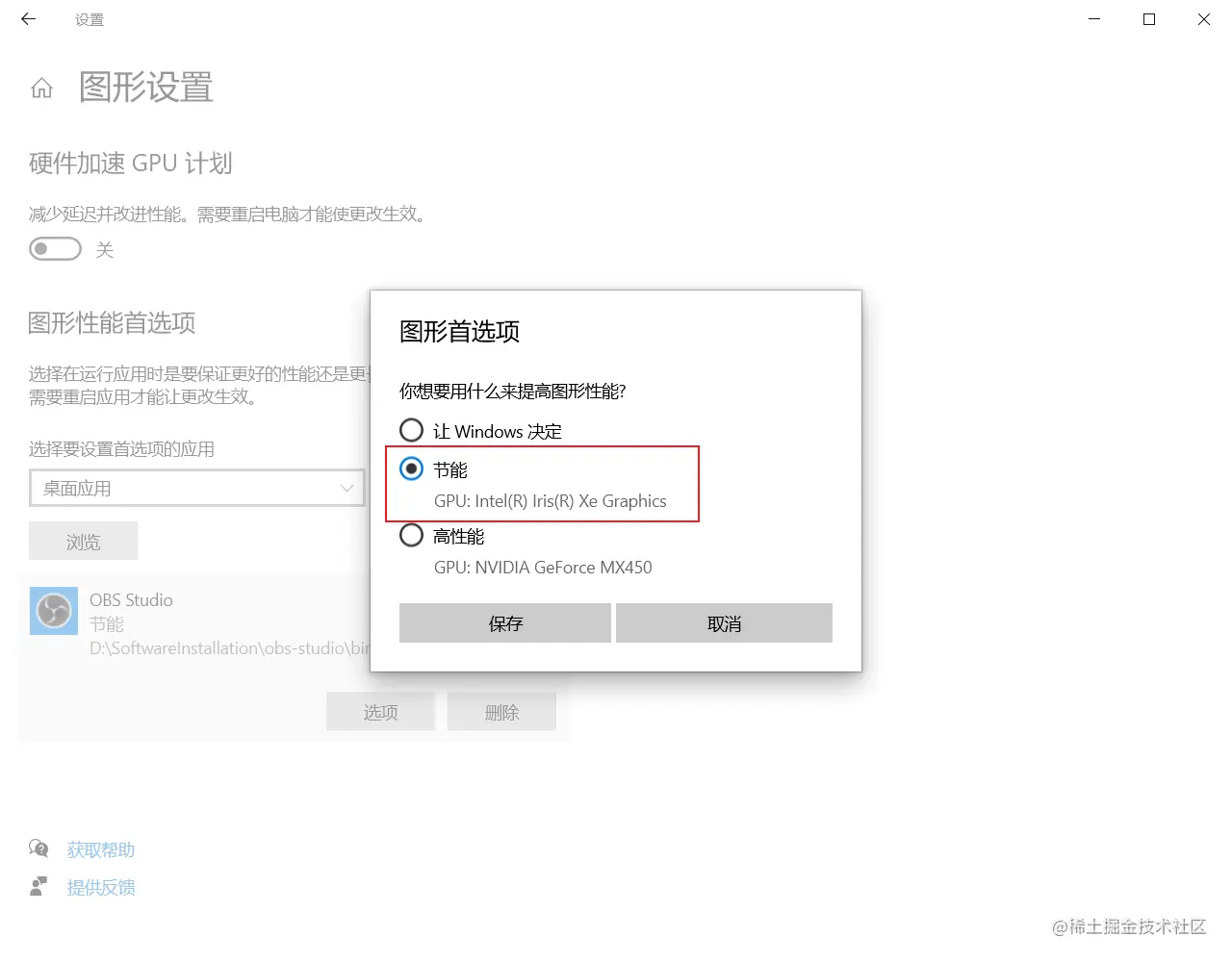Select 让 Windows 决定 radio option
Image resolution: width=1232 pixels, height=962 pixels.
coord(411,430)
